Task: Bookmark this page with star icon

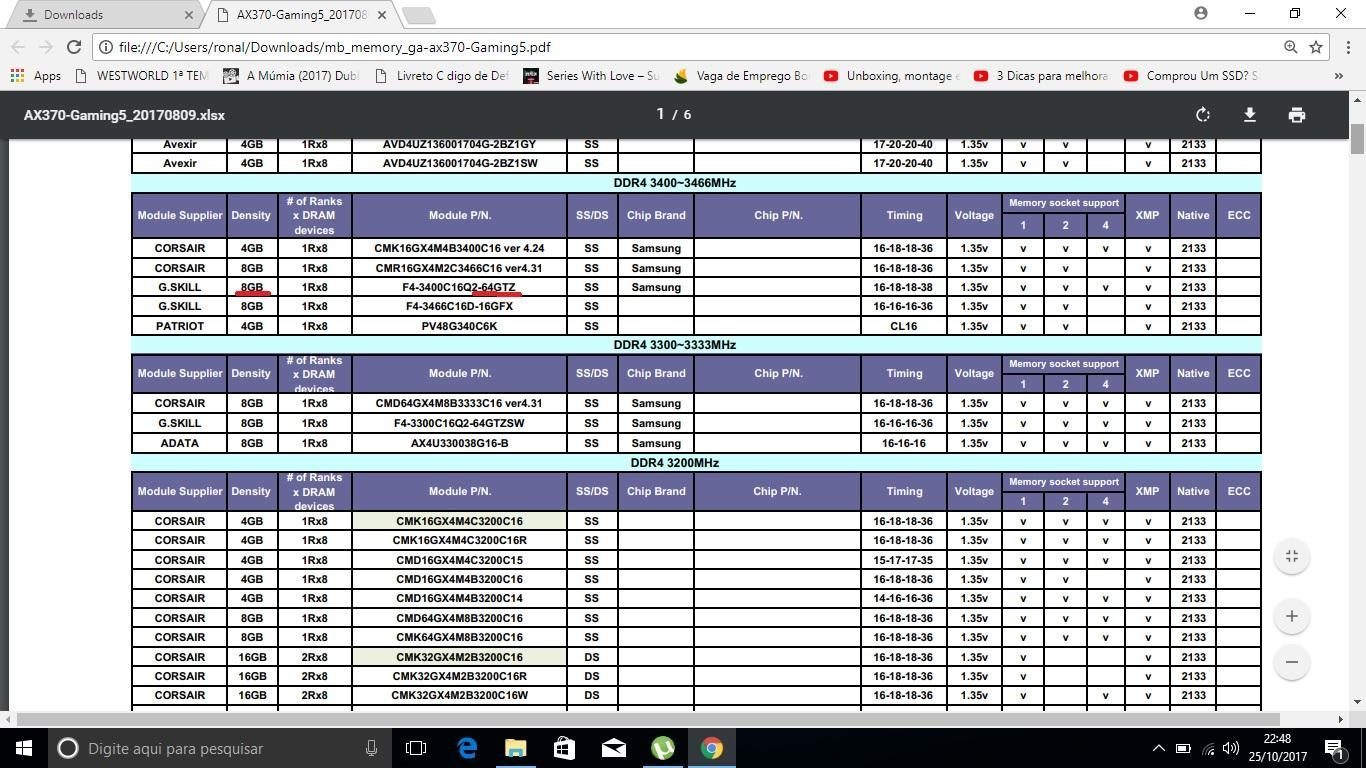Action: coord(1316,47)
